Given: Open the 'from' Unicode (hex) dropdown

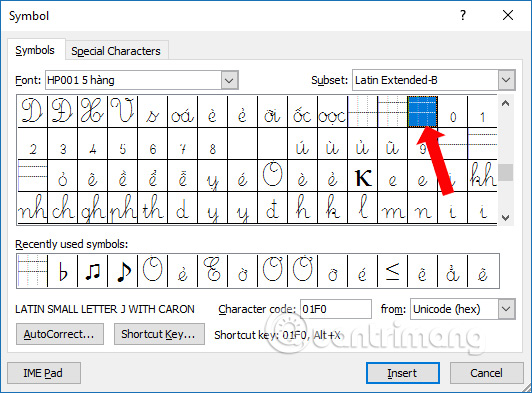Looking at the screenshot, I should [506, 309].
